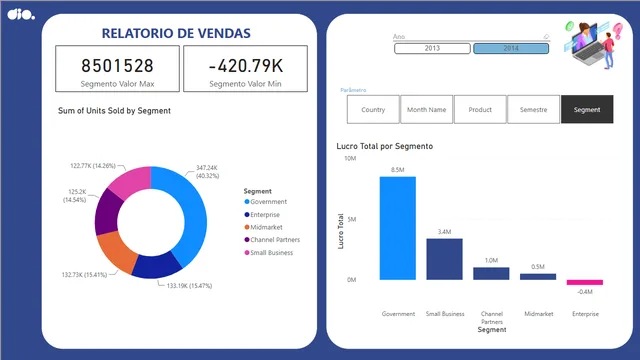Click the 'Segment' legend heading
This screenshot has width=640, height=360.
[258, 191]
